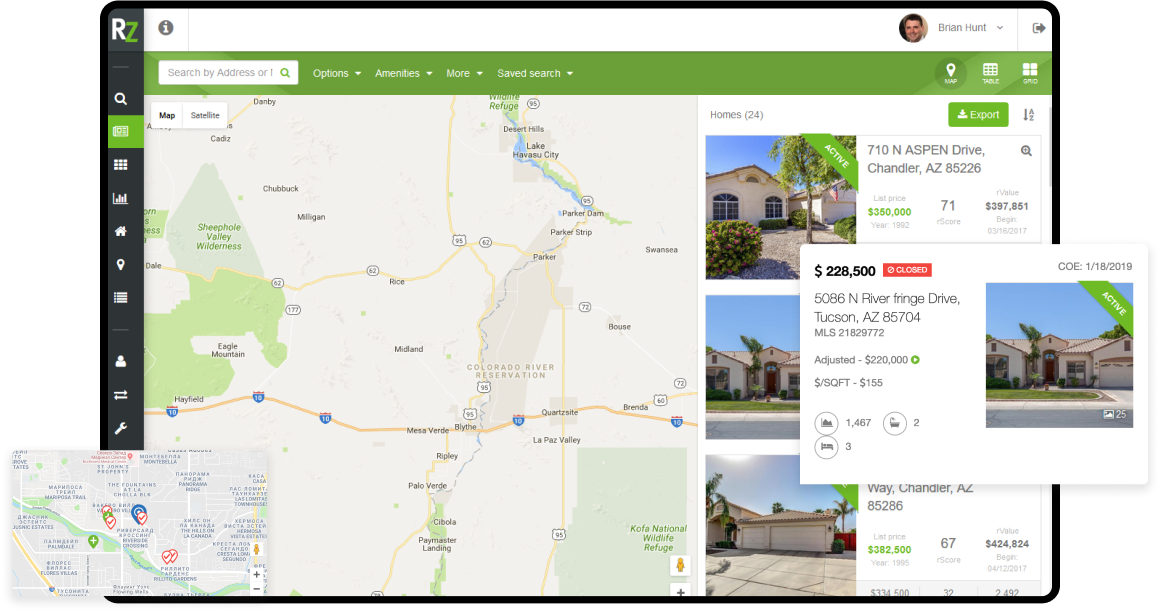
Task: Click the $397,851 rValue
Action: pos(1007,206)
